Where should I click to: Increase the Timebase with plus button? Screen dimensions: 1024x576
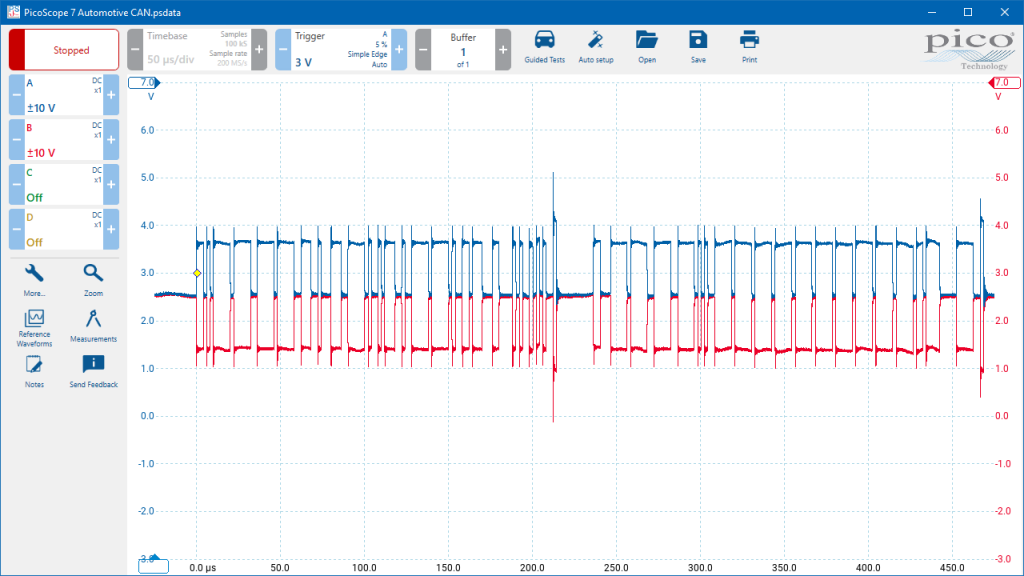tap(259, 50)
